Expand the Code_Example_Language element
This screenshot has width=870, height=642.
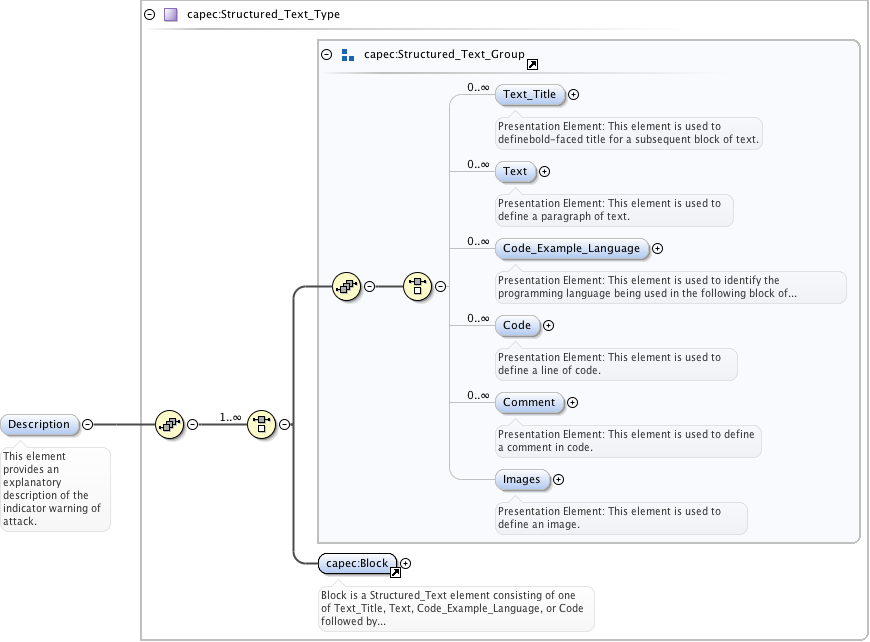(657, 249)
